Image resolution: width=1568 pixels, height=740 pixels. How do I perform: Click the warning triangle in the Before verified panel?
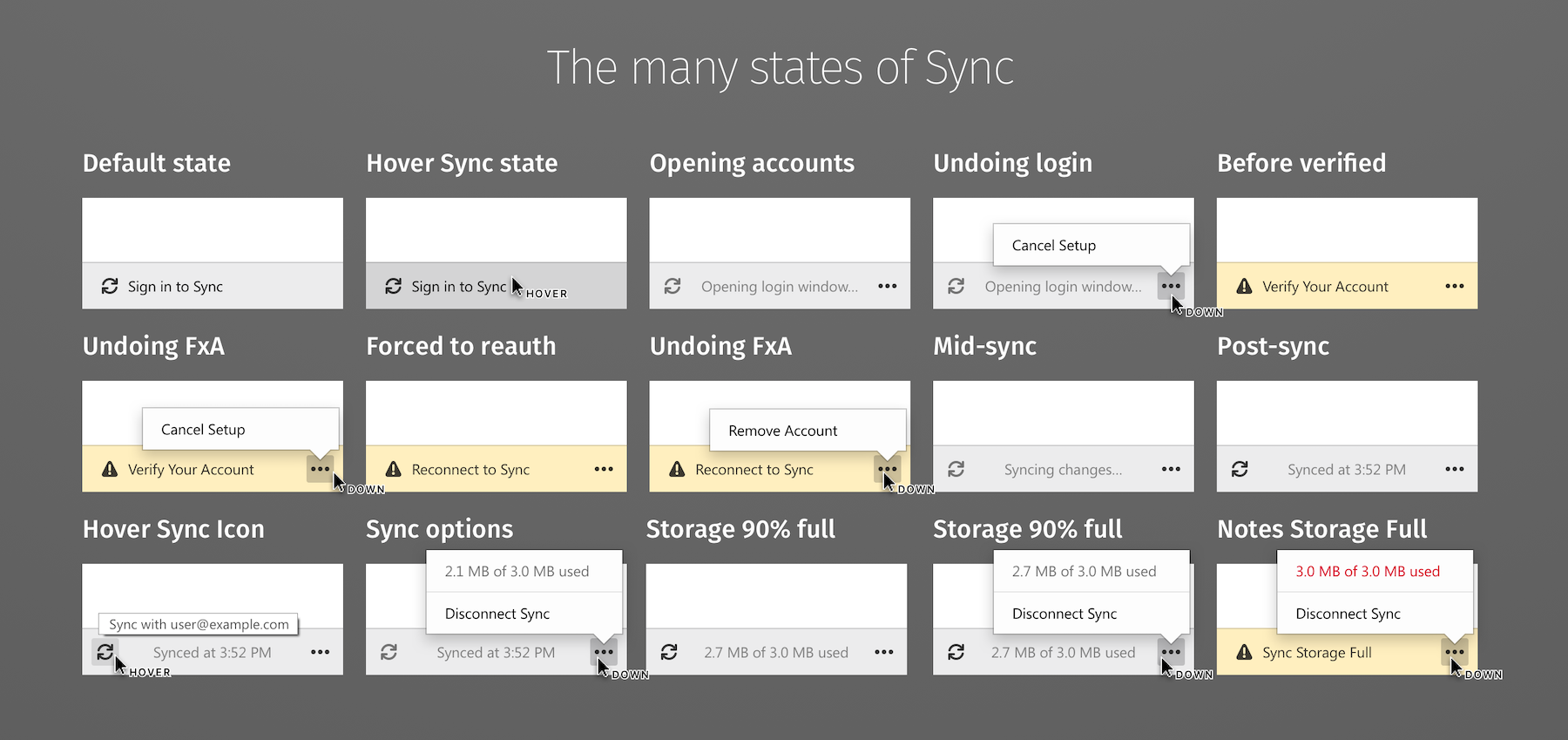[1244, 286]
